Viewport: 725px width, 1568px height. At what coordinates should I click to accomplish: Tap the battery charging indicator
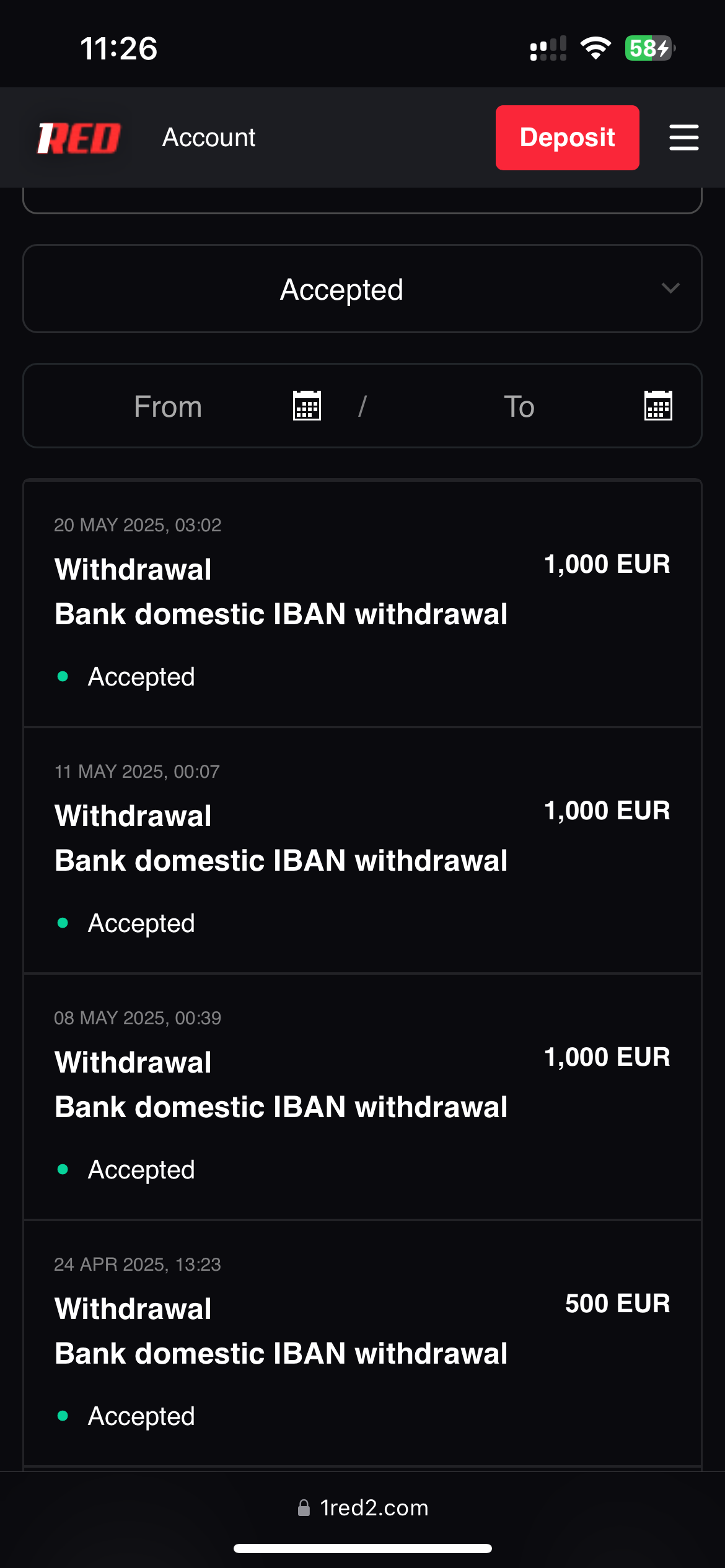click(x=649, y=48)
